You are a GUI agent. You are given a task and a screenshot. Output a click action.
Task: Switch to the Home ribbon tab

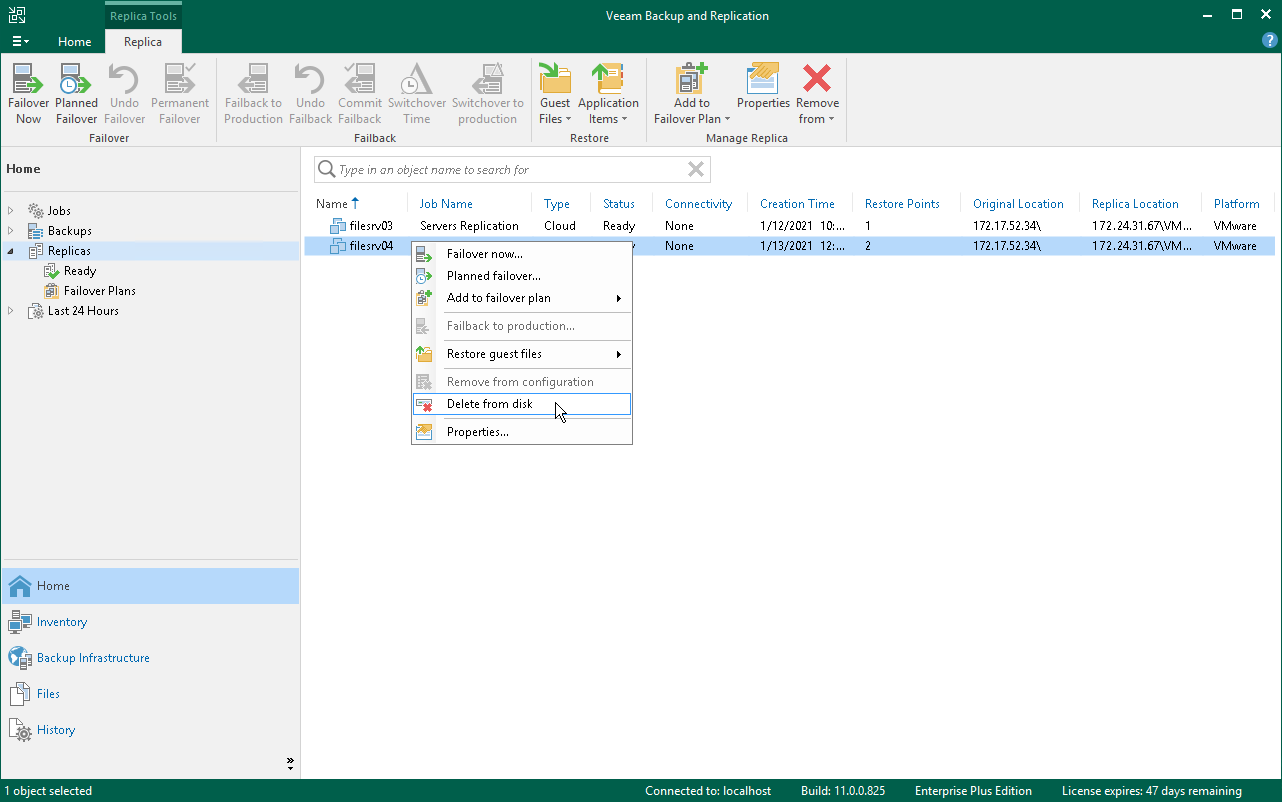[x=75, y=42]
